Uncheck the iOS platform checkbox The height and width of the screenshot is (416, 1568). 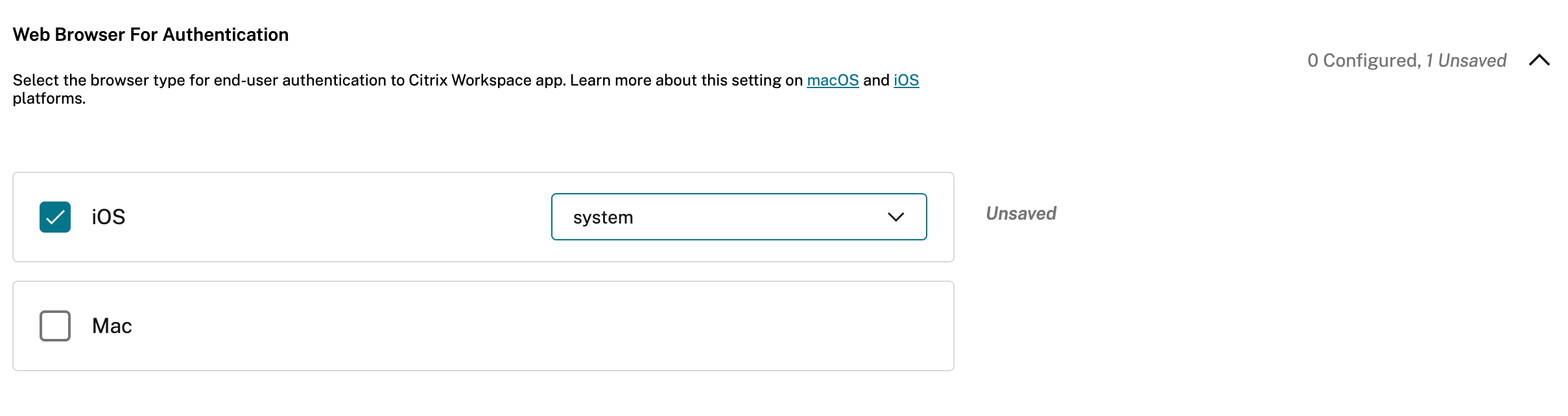point(55,217)
